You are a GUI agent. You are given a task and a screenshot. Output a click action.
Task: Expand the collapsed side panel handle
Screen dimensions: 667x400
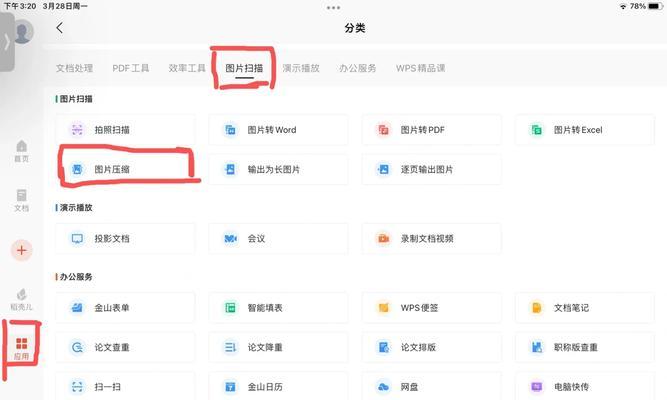(x=7, y=42)
